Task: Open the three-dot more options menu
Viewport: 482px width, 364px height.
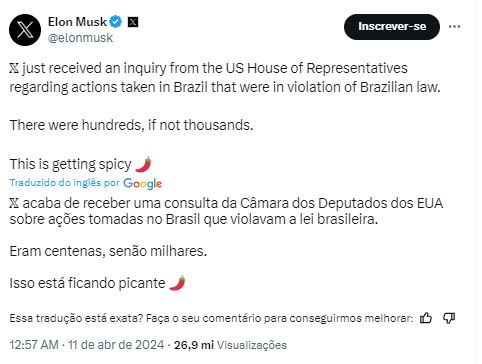Action: tap(454, 26)
